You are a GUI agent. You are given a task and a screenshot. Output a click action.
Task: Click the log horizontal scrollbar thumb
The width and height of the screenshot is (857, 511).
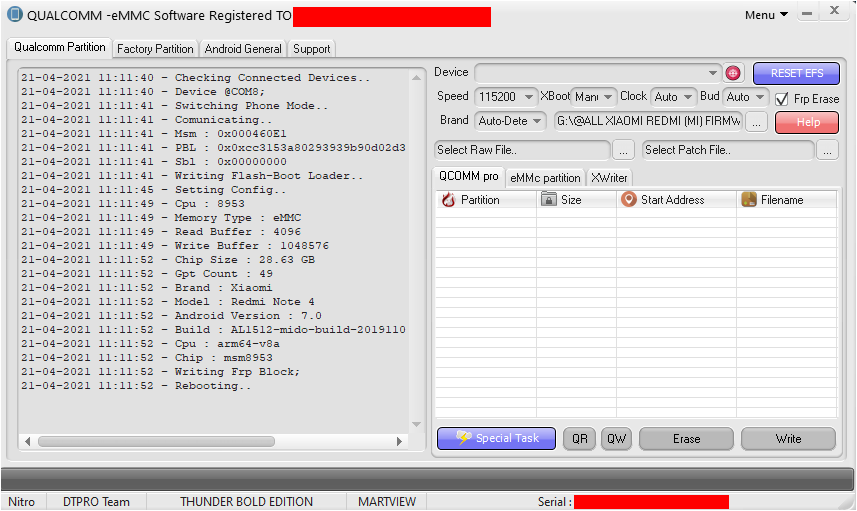[x=156, y=441]
